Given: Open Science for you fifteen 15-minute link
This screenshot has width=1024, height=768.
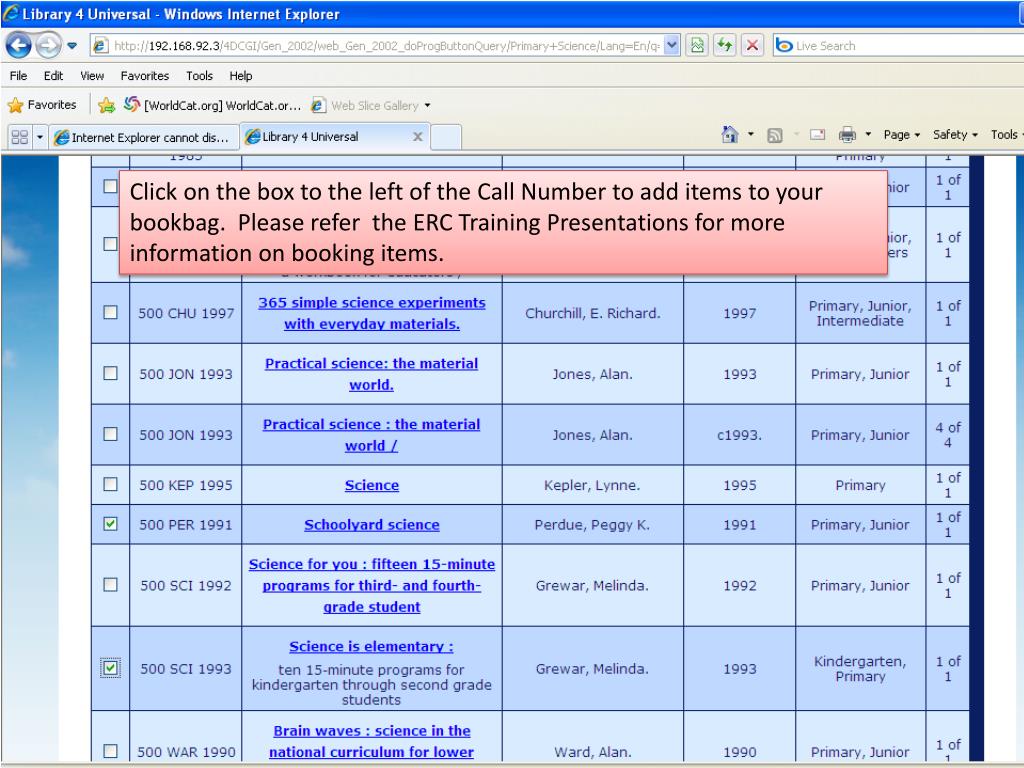Looking at the screenshot, I should 372,585.
